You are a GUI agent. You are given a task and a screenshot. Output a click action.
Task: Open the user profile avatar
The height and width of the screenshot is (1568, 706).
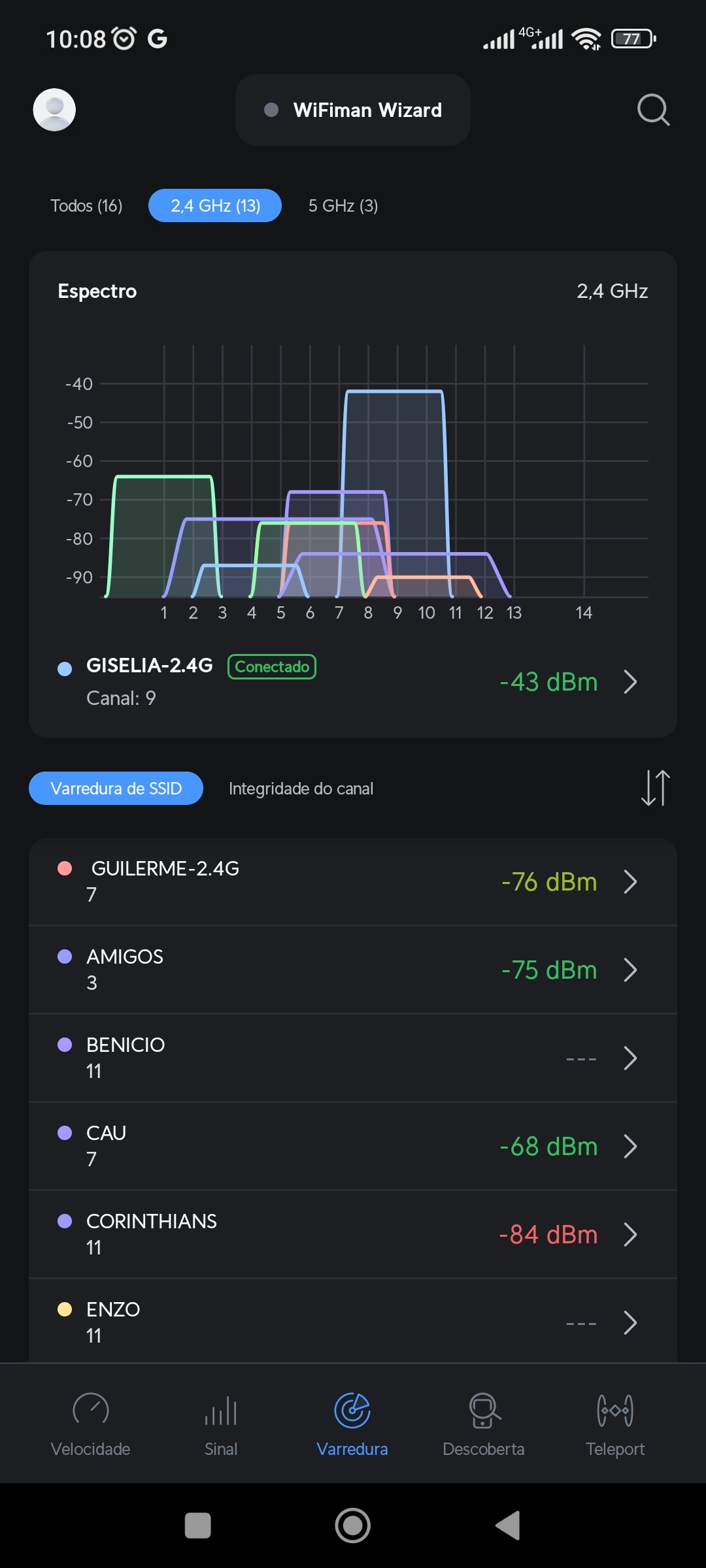[54, 110]
